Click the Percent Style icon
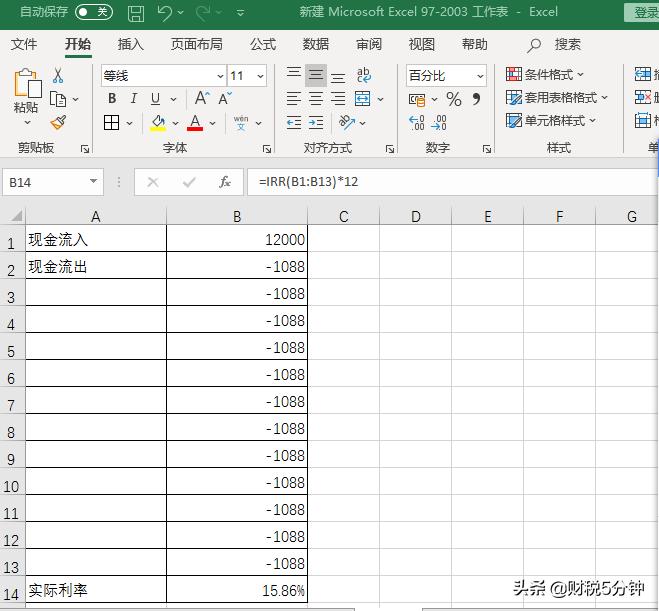The width and height of the screenshot is (659, 611). [x=454, y=99]
